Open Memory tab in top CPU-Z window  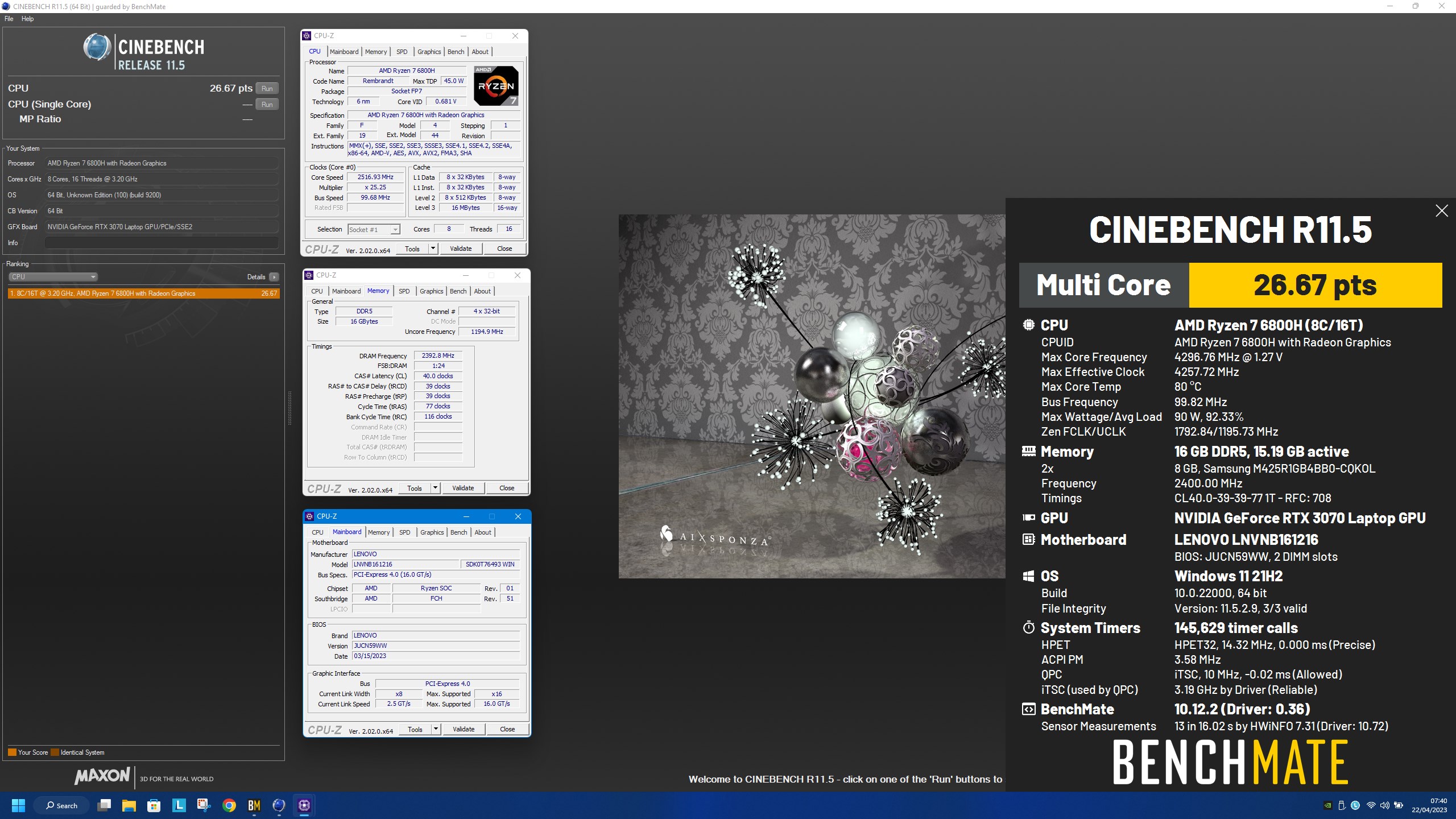[x=376, y=52]
